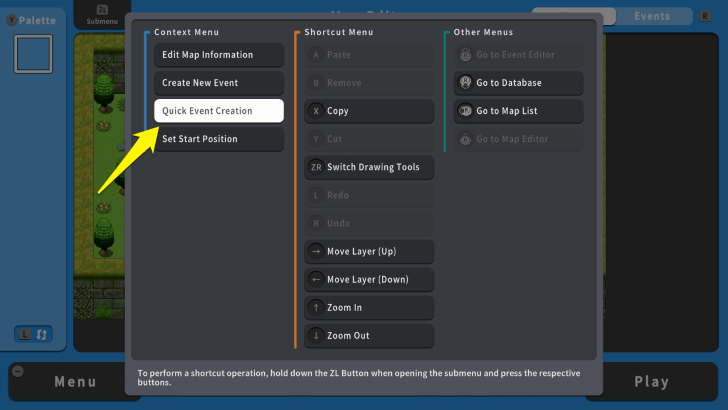Image resolution: width=728 pixels, height=410 pixels.
Task: Click down-arrow icon beside Zoom Out
Action: (x=316, y=336)
